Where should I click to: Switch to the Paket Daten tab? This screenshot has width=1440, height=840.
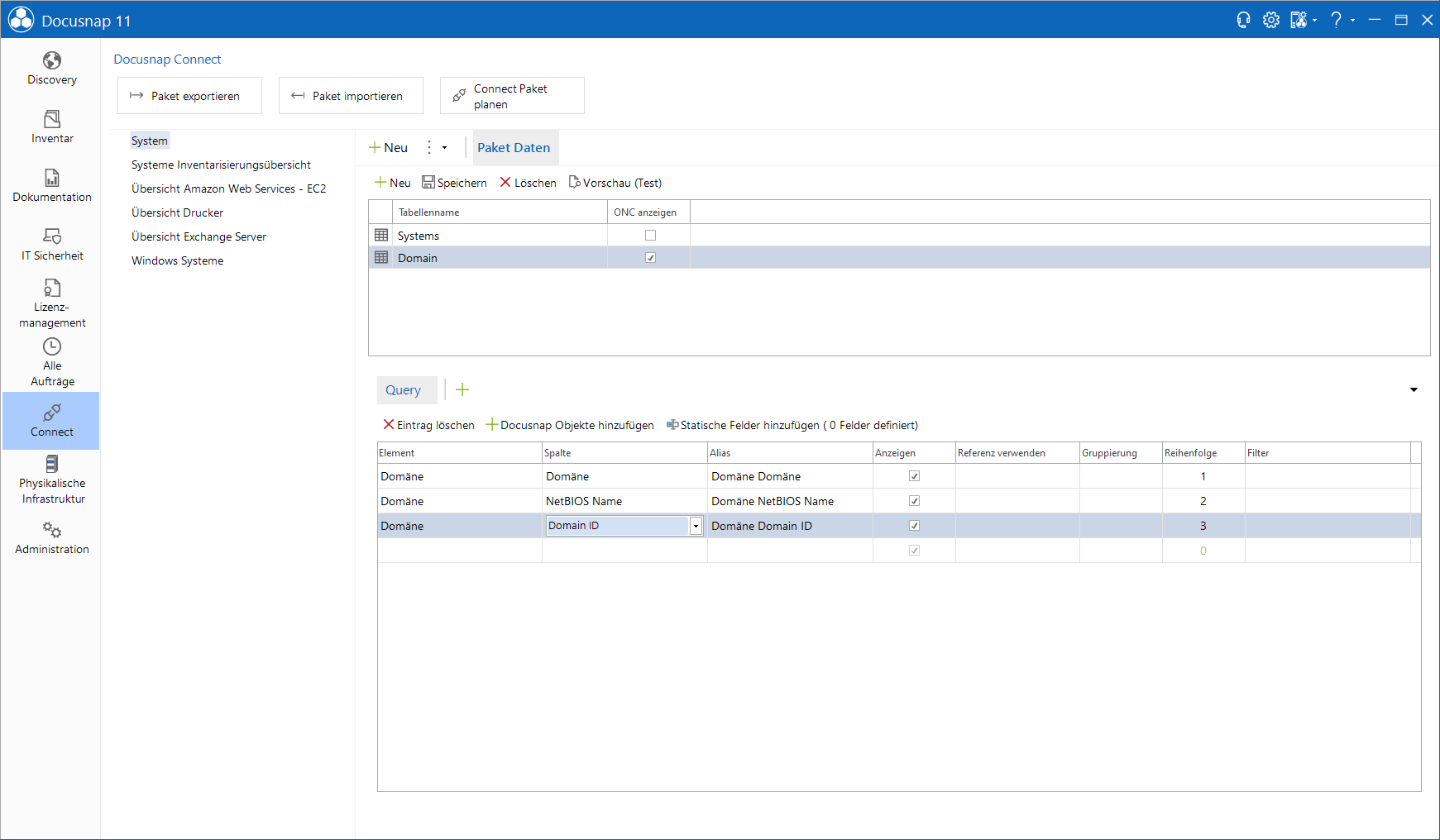[x=514, y=148]
